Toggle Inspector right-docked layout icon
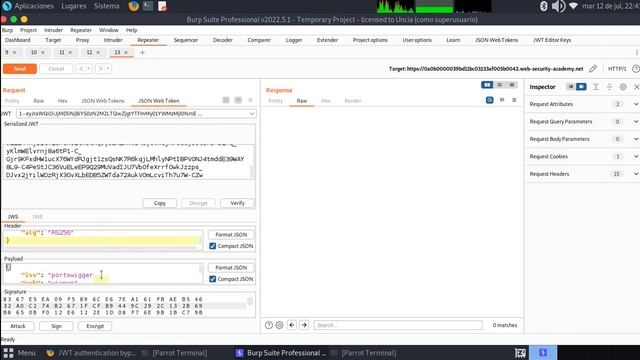This screenshot has height=360, width=640. [581, 87]
